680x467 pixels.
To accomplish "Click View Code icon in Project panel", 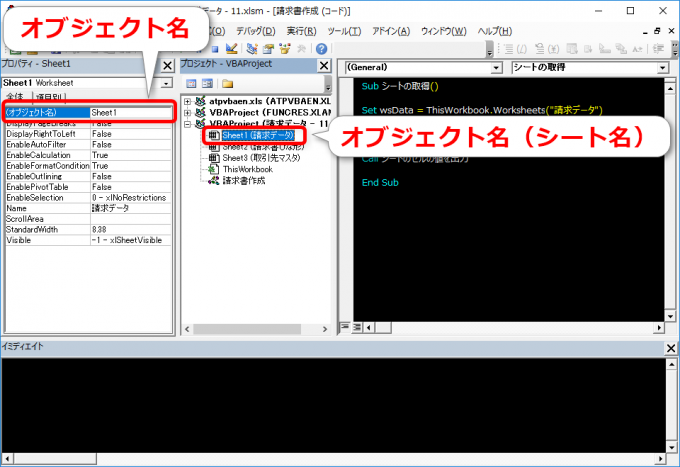I will (x=191, y=83).
